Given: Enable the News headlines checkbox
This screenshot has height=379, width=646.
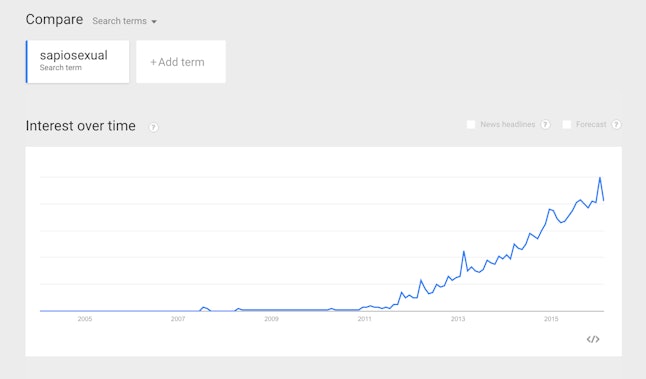Looking at the screenshot, I should click(x=471, y=124).
